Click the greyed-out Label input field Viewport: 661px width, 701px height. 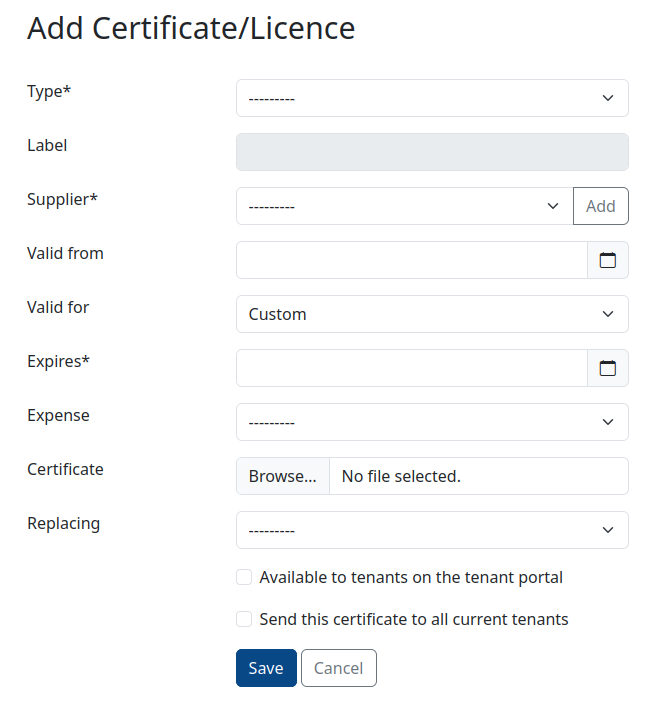tap(432, 152)
